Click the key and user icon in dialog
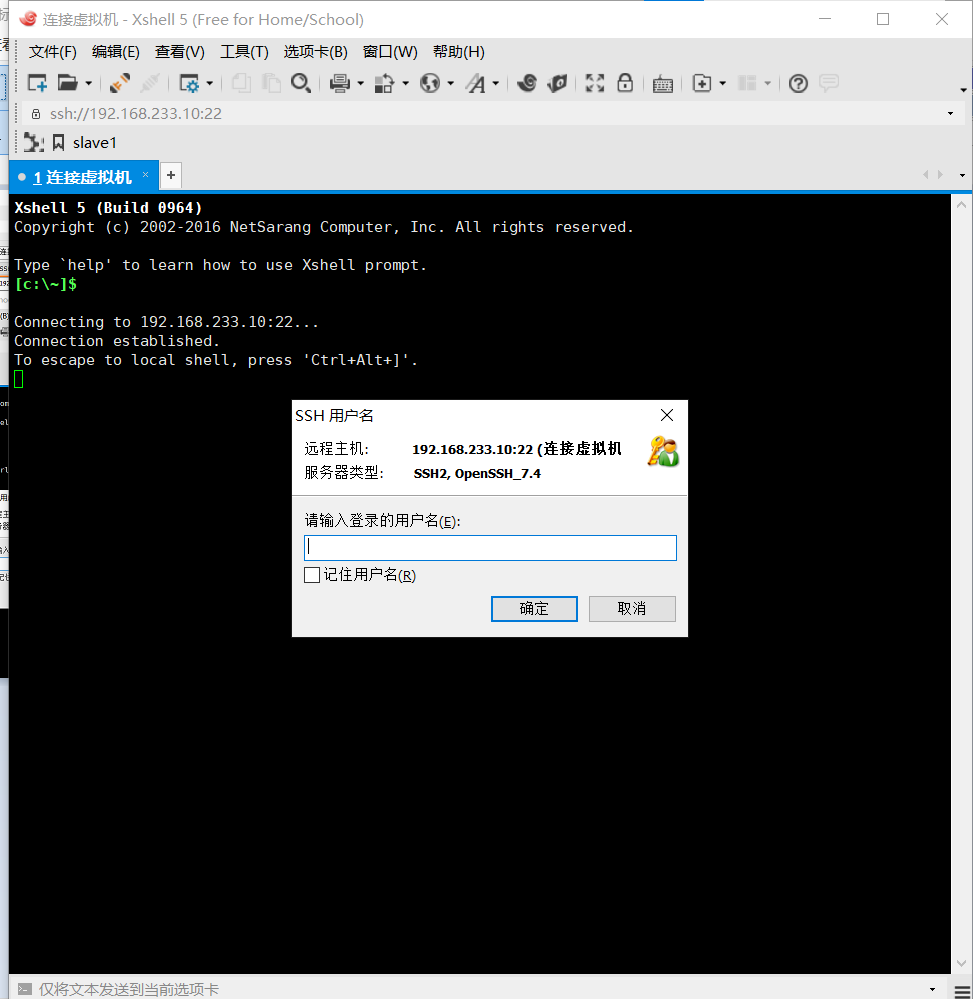The width and height of the screenshot is (973, 999). click(663, 451)
